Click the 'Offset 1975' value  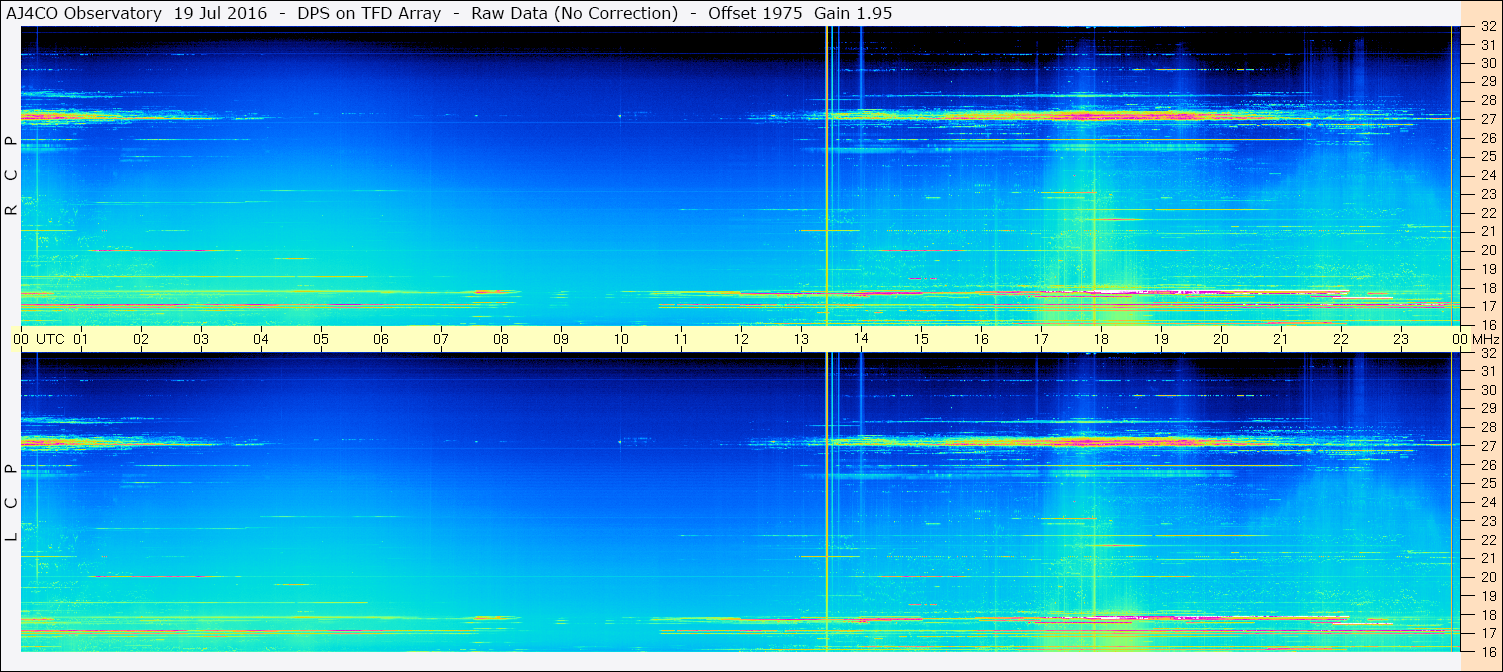coord(749,13)
